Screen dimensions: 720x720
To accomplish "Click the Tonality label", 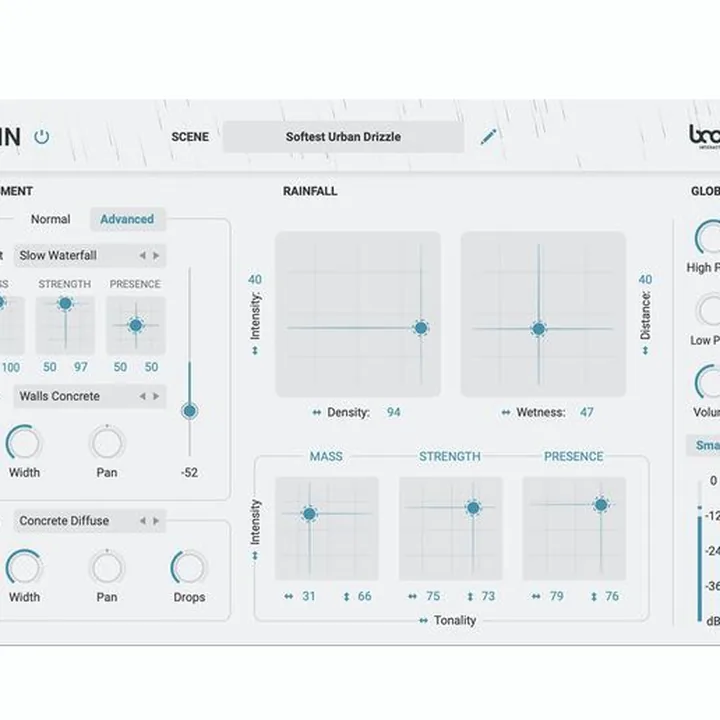I will [x=455, y=620].
